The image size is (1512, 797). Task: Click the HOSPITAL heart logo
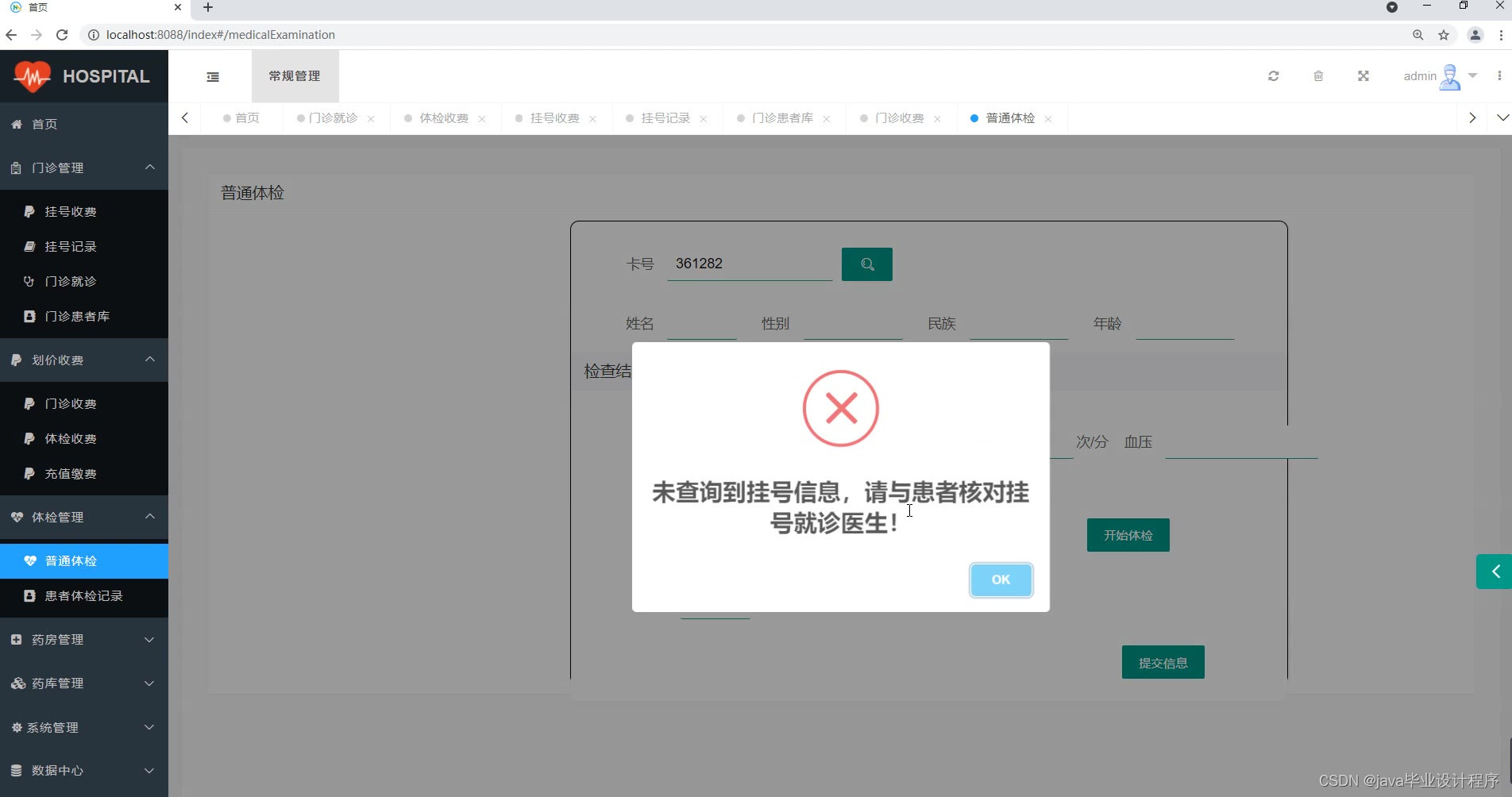[33, 76]
